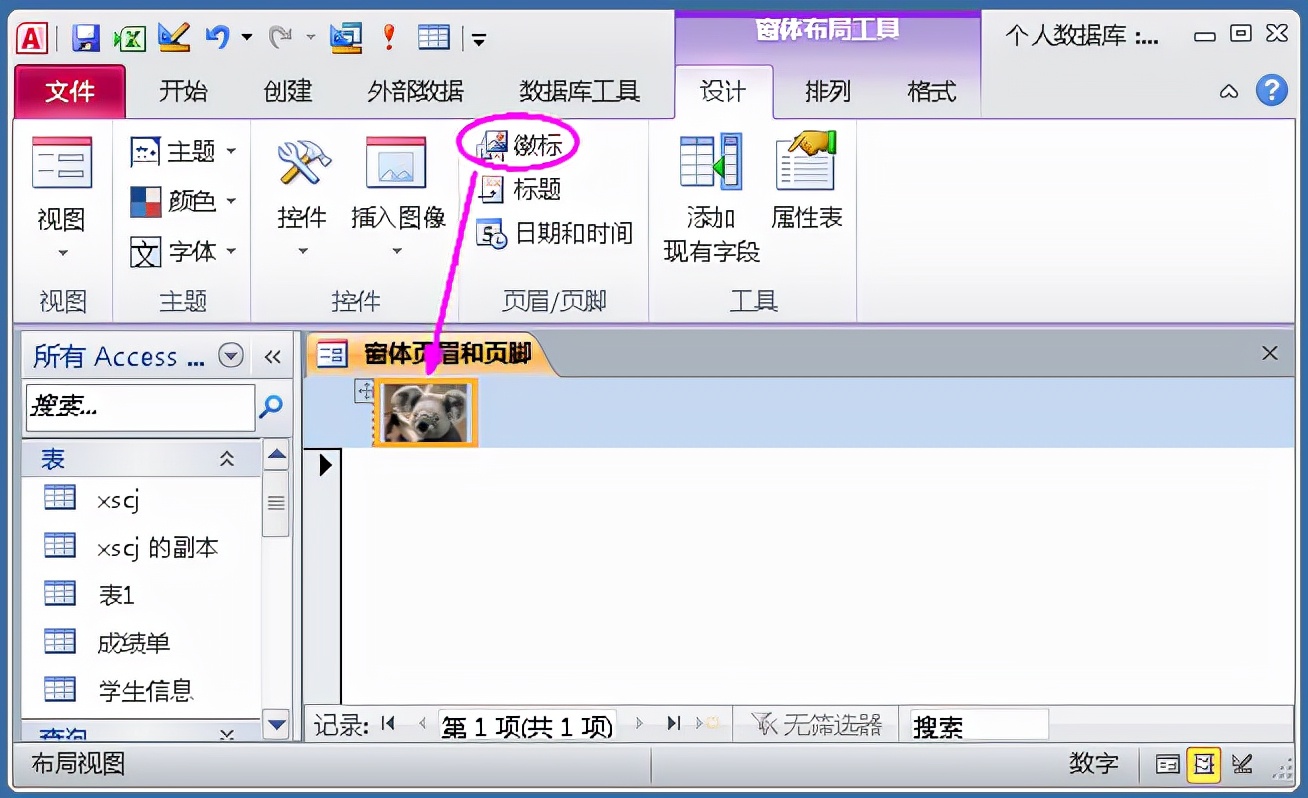Save the database with the Save icon
Screen dimensions: 1308x798
(x=87, y=35)
